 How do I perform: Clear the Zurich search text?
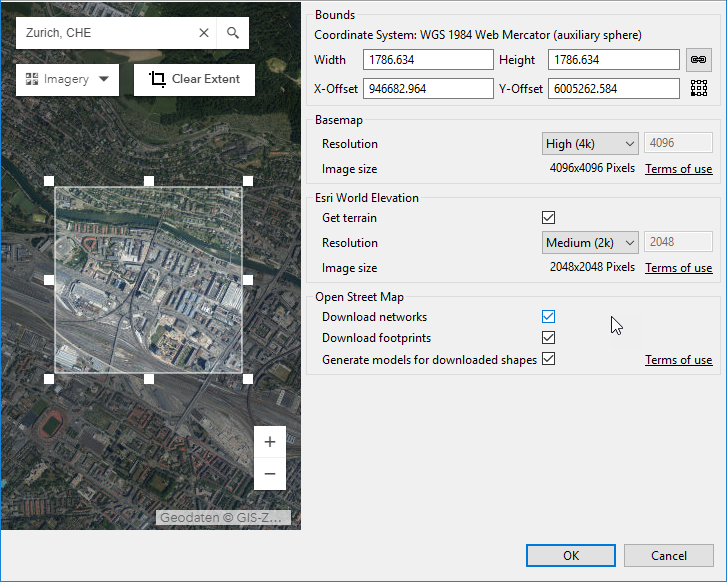tap(203, 33)
